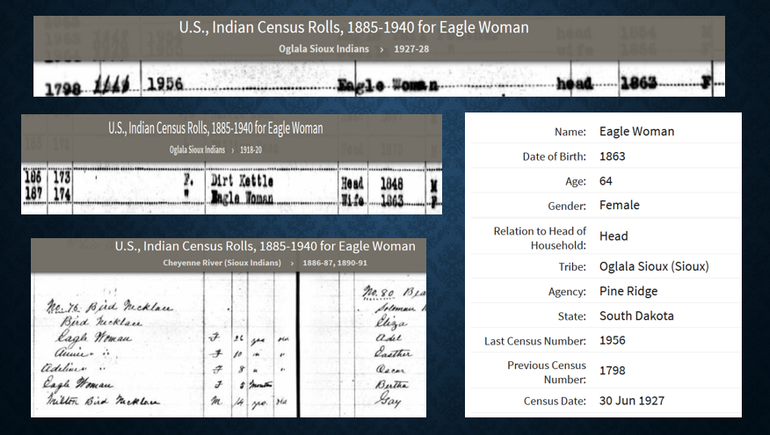Select the Agency value Pine Ridge
Viewport: 770px width, 435px height.
tap(628, 291)
